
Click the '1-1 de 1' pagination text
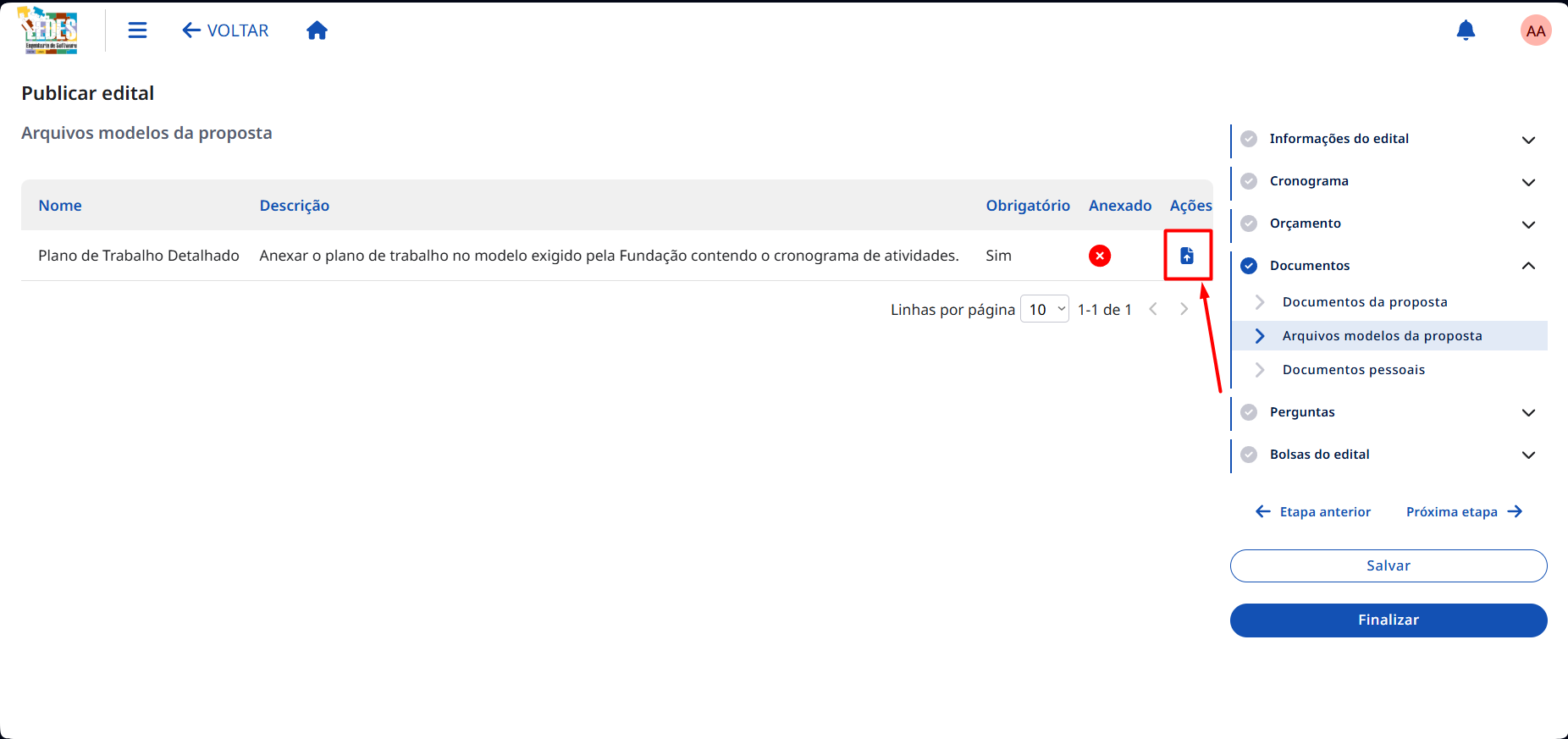(x=1104, y=310)
